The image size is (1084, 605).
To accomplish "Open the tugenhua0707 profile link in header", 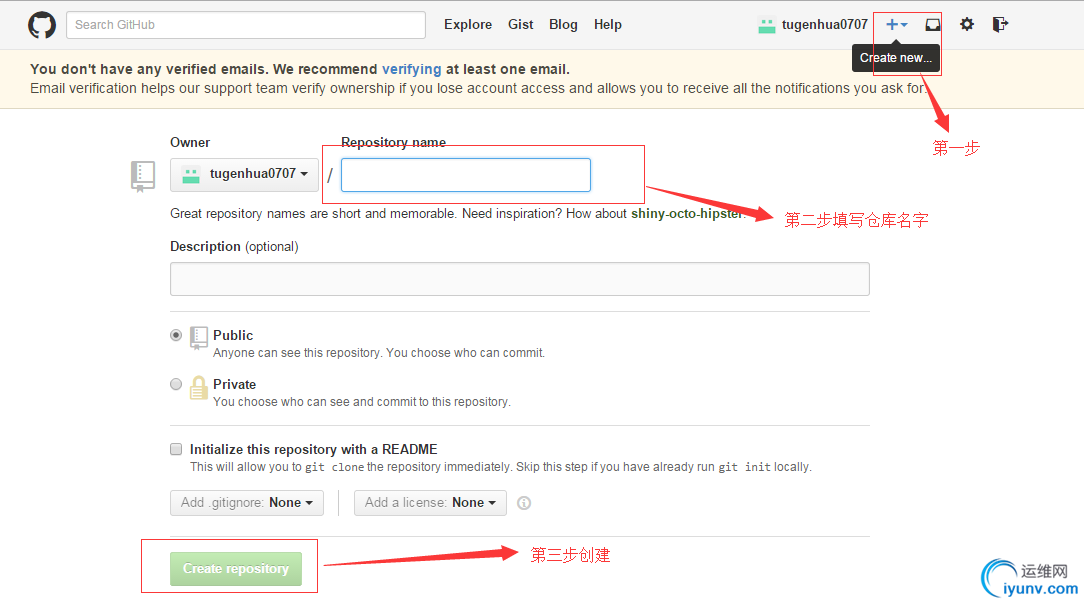I will (824, 25).
